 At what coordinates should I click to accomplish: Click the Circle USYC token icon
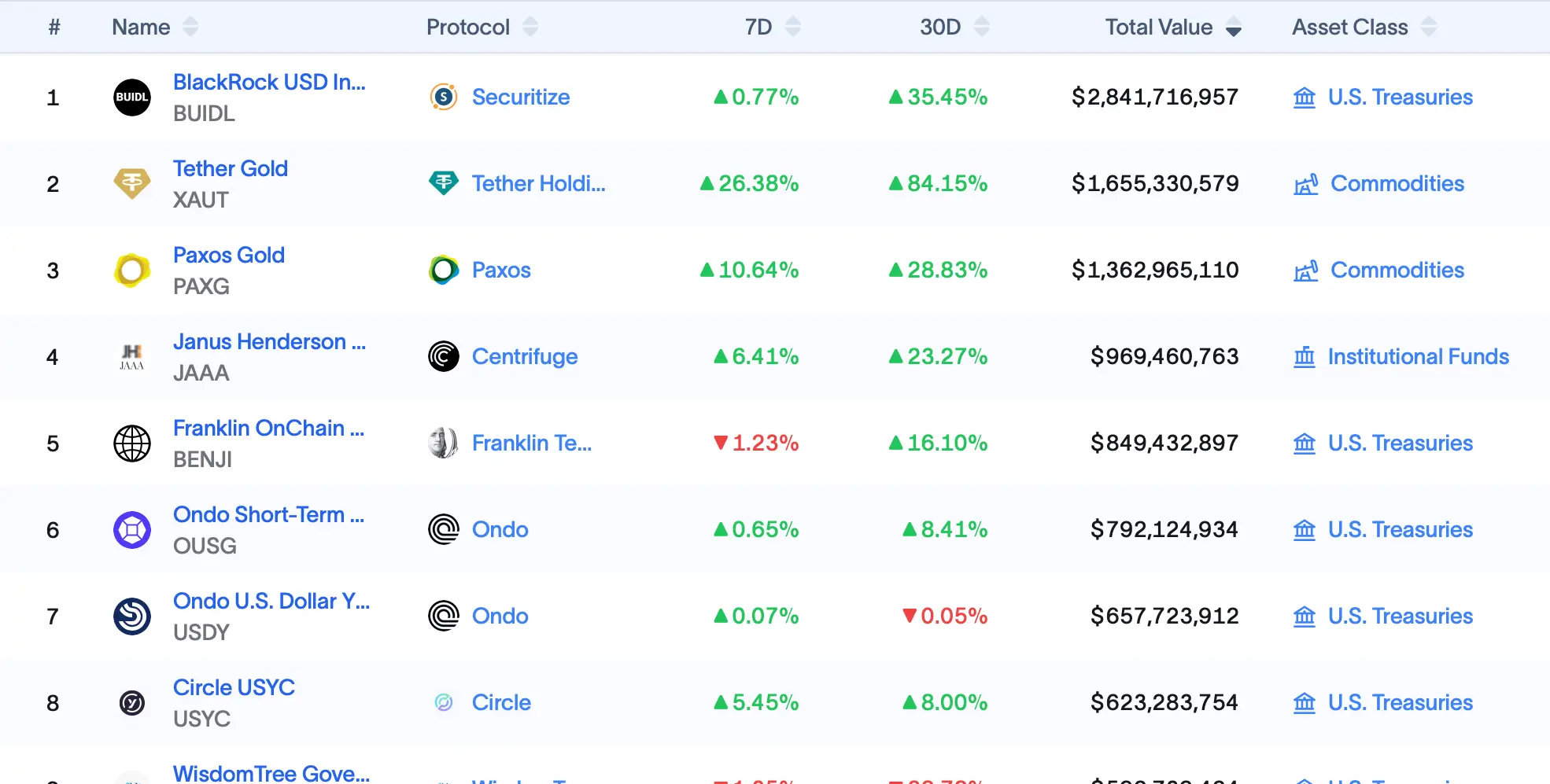point(132,703)
